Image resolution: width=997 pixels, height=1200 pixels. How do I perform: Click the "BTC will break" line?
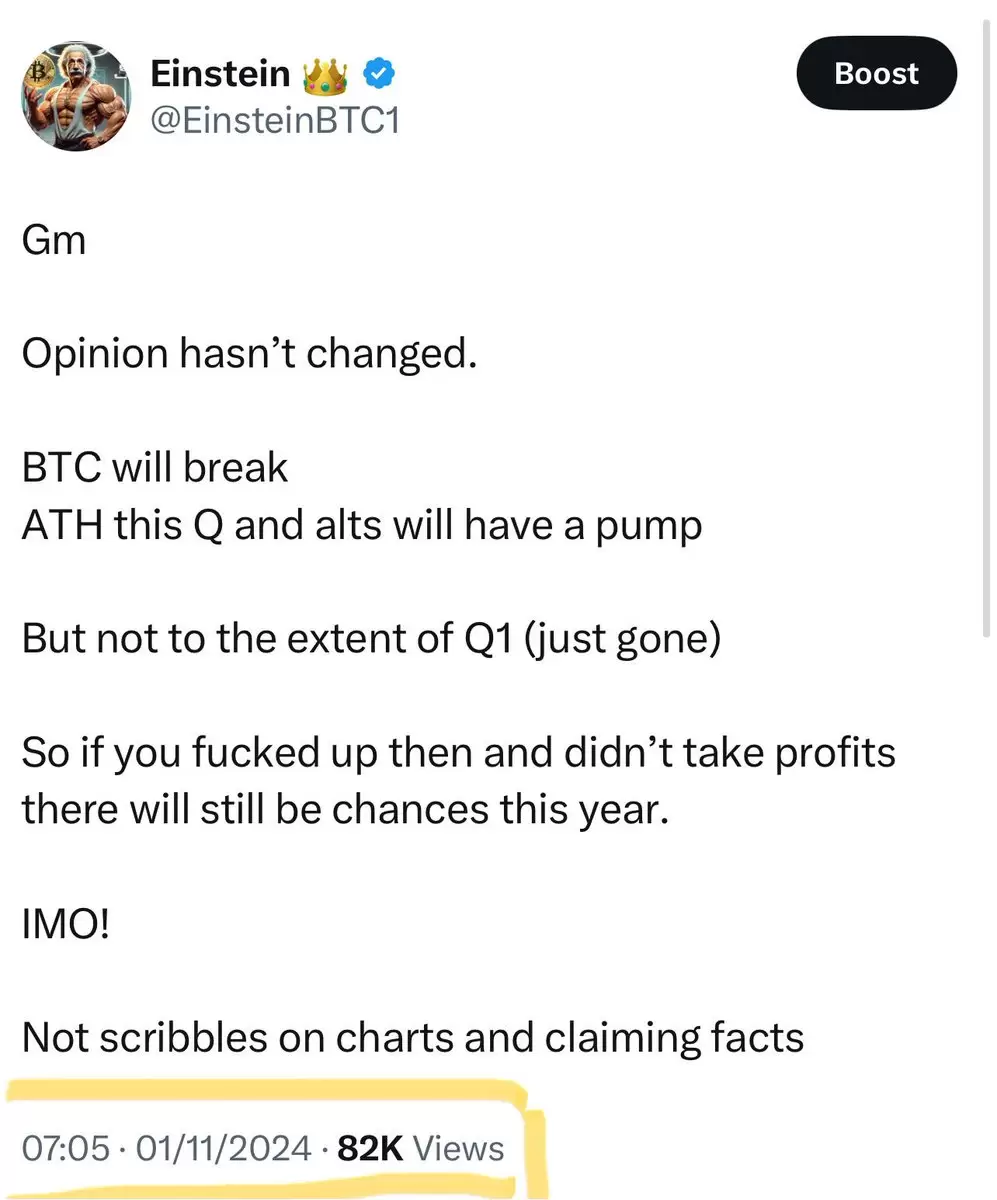155,468
